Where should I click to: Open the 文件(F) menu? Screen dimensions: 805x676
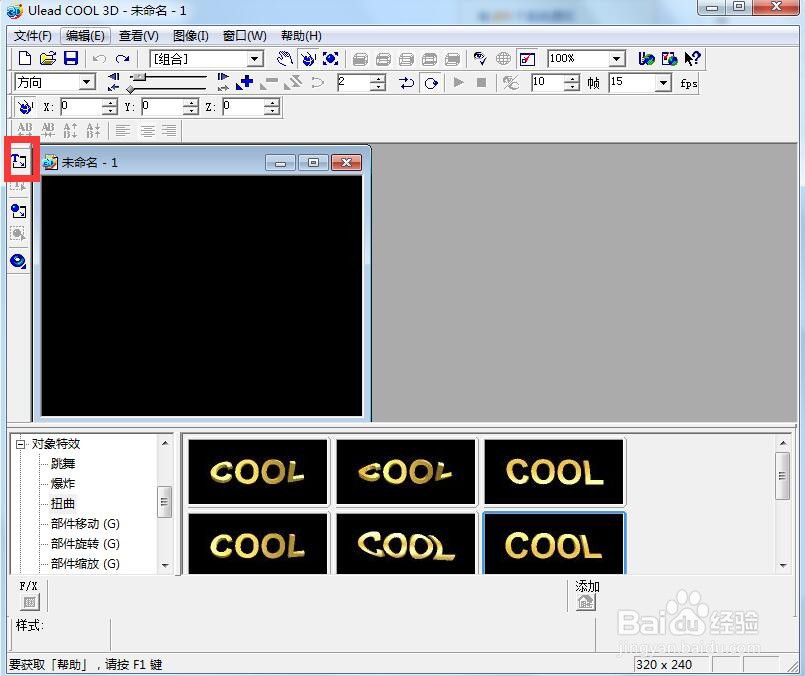pyautogui.click(x=33, y=36)
